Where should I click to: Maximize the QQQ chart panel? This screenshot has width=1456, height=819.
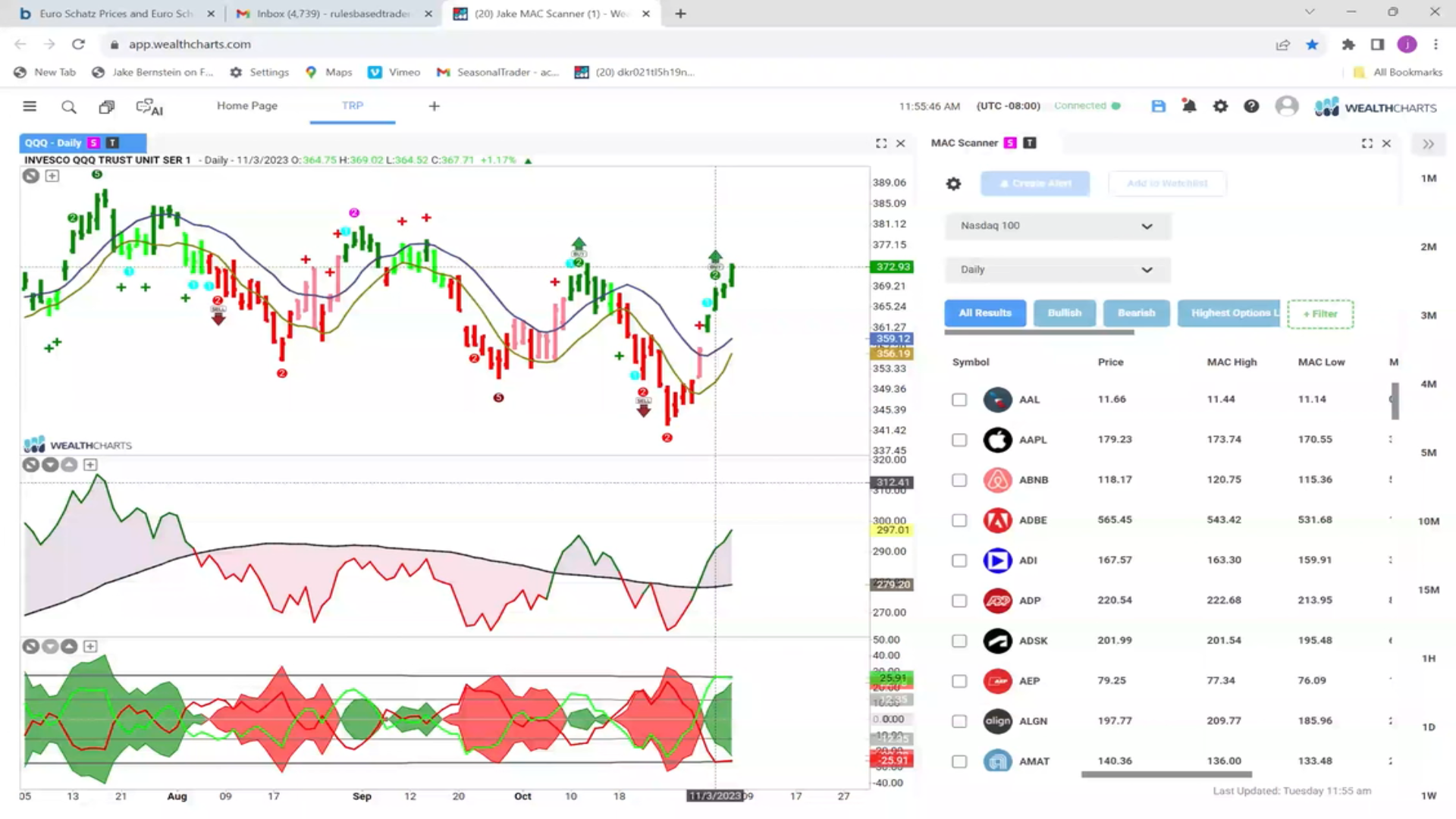click(881, 143)
